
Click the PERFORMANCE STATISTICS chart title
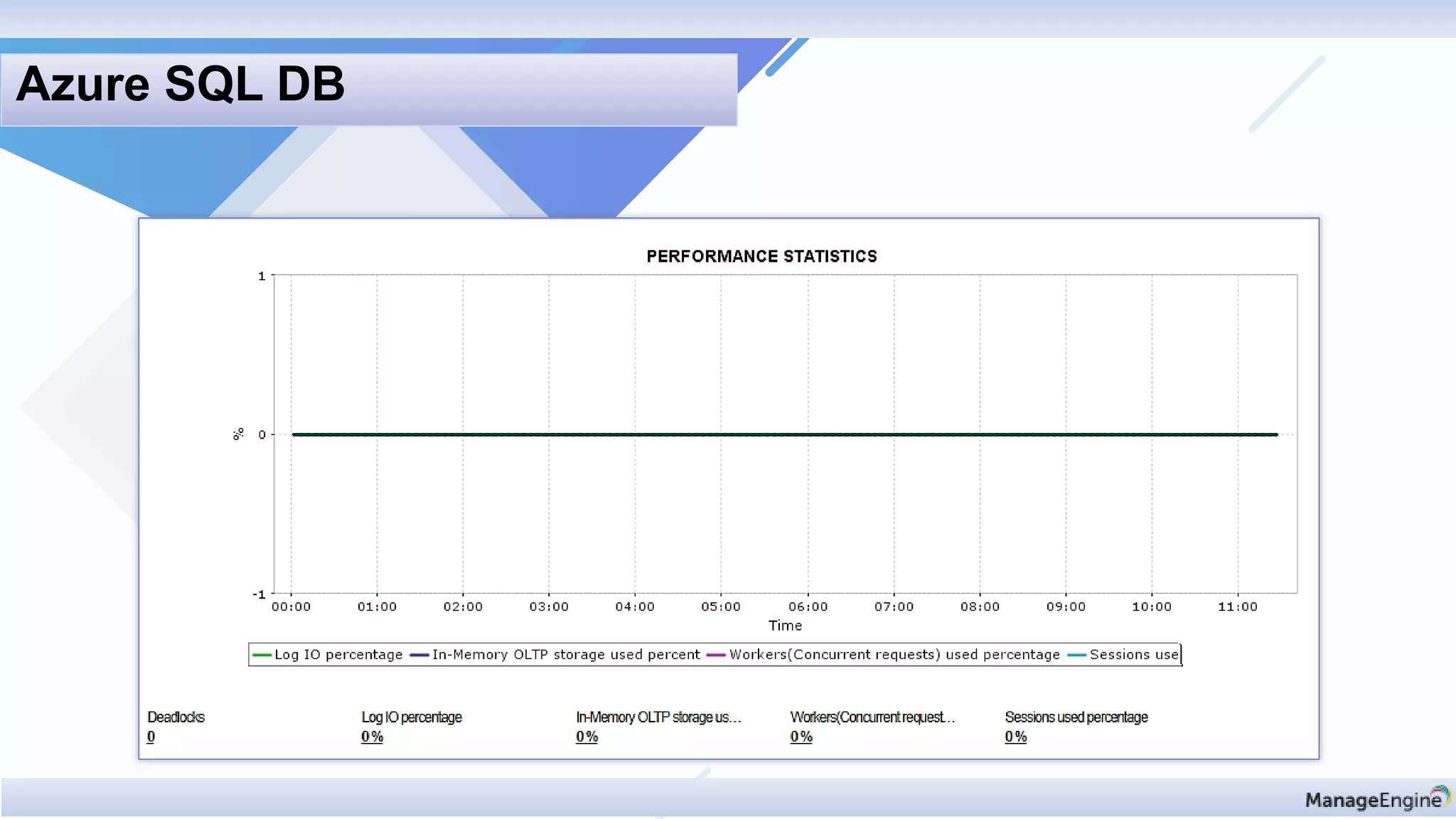point(761,257)
